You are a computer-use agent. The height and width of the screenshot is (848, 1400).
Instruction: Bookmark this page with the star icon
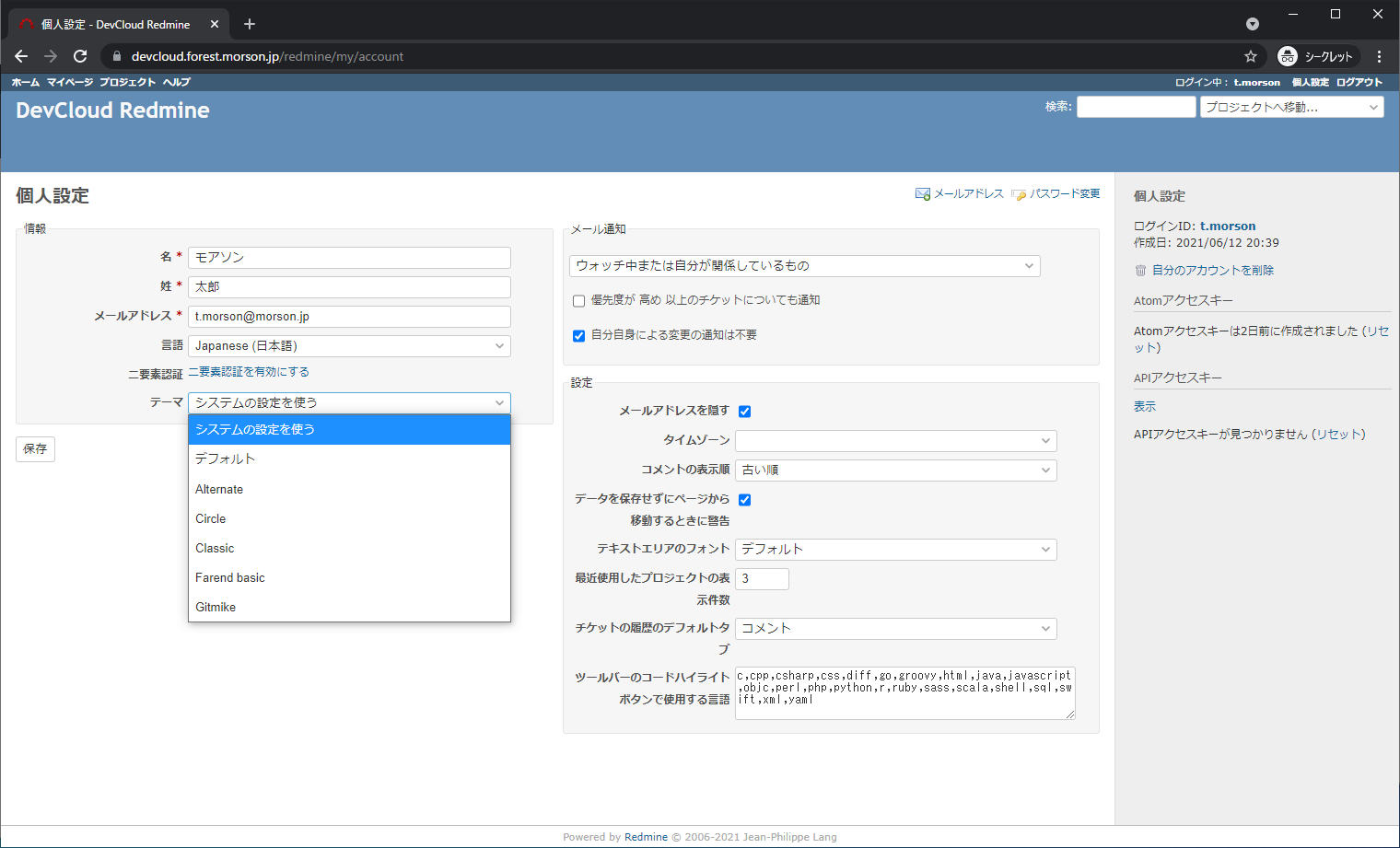[x=1250, y=56]
